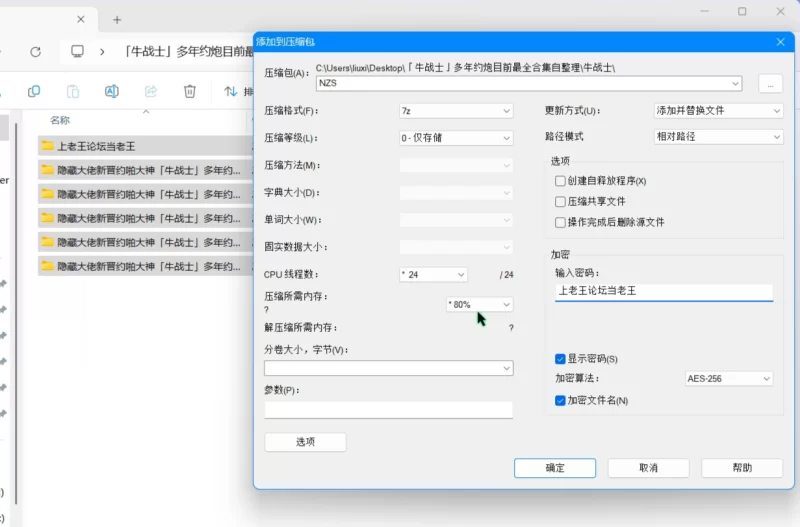
Task: Open the memory usage dropdown showing 80%
Action: point(479,305)
